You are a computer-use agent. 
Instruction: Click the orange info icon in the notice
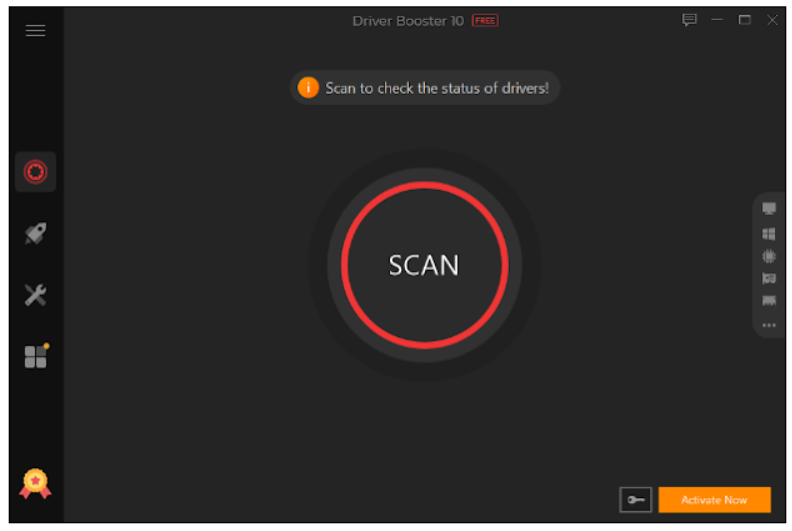tap(308, 88)
